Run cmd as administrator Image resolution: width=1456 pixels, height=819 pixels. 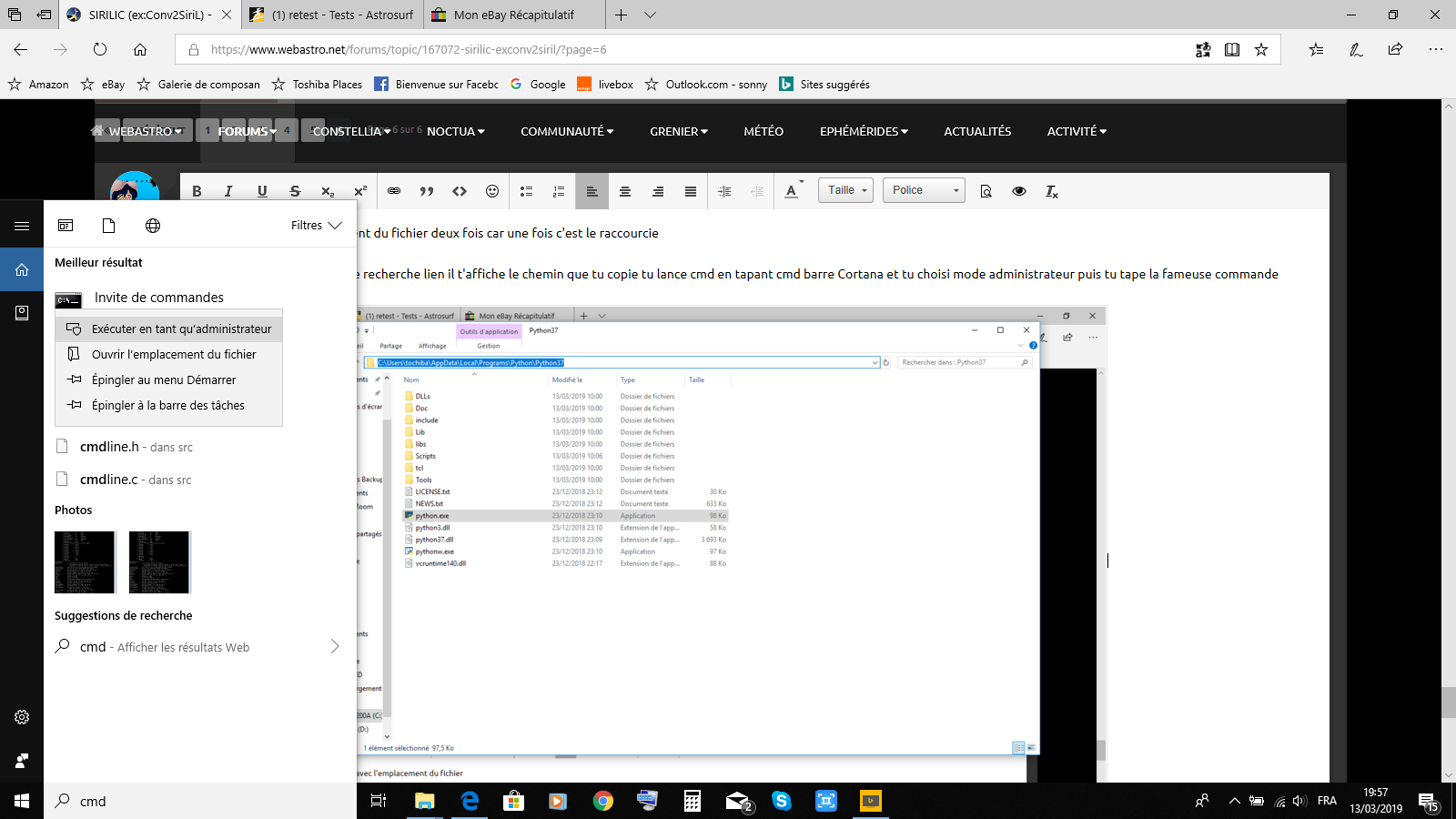pyautogui.click(x=169, y=329)
